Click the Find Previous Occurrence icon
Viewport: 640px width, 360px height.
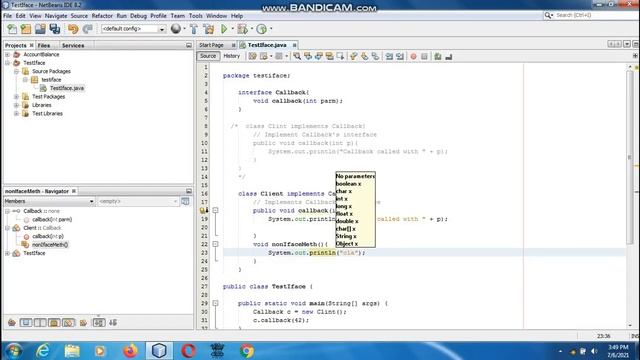coord(308,56)
